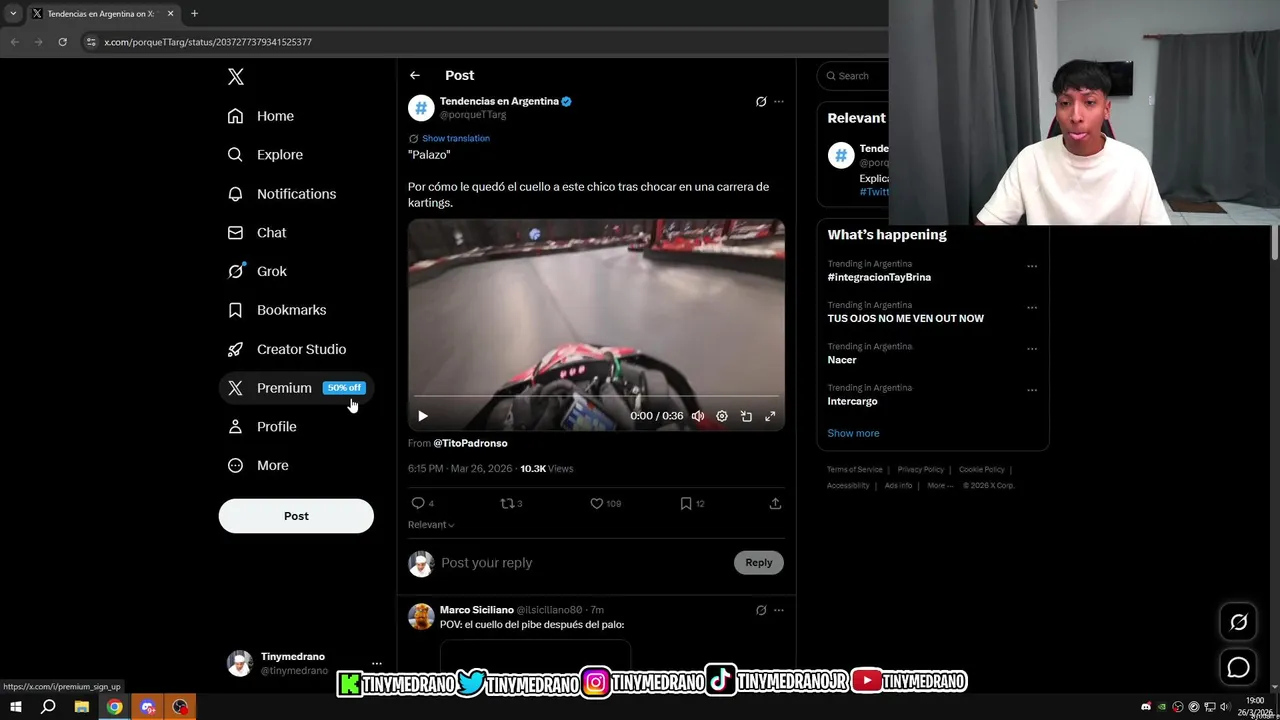Expand video to fullscreen
1280x720 pixels.
tap(770, 416)
